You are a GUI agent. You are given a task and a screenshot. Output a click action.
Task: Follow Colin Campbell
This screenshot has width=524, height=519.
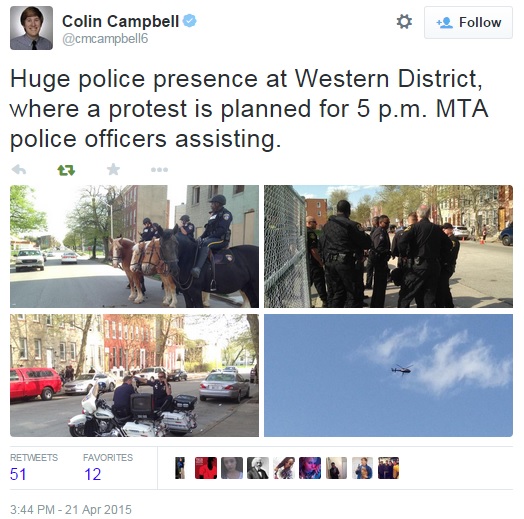(468, 23)
